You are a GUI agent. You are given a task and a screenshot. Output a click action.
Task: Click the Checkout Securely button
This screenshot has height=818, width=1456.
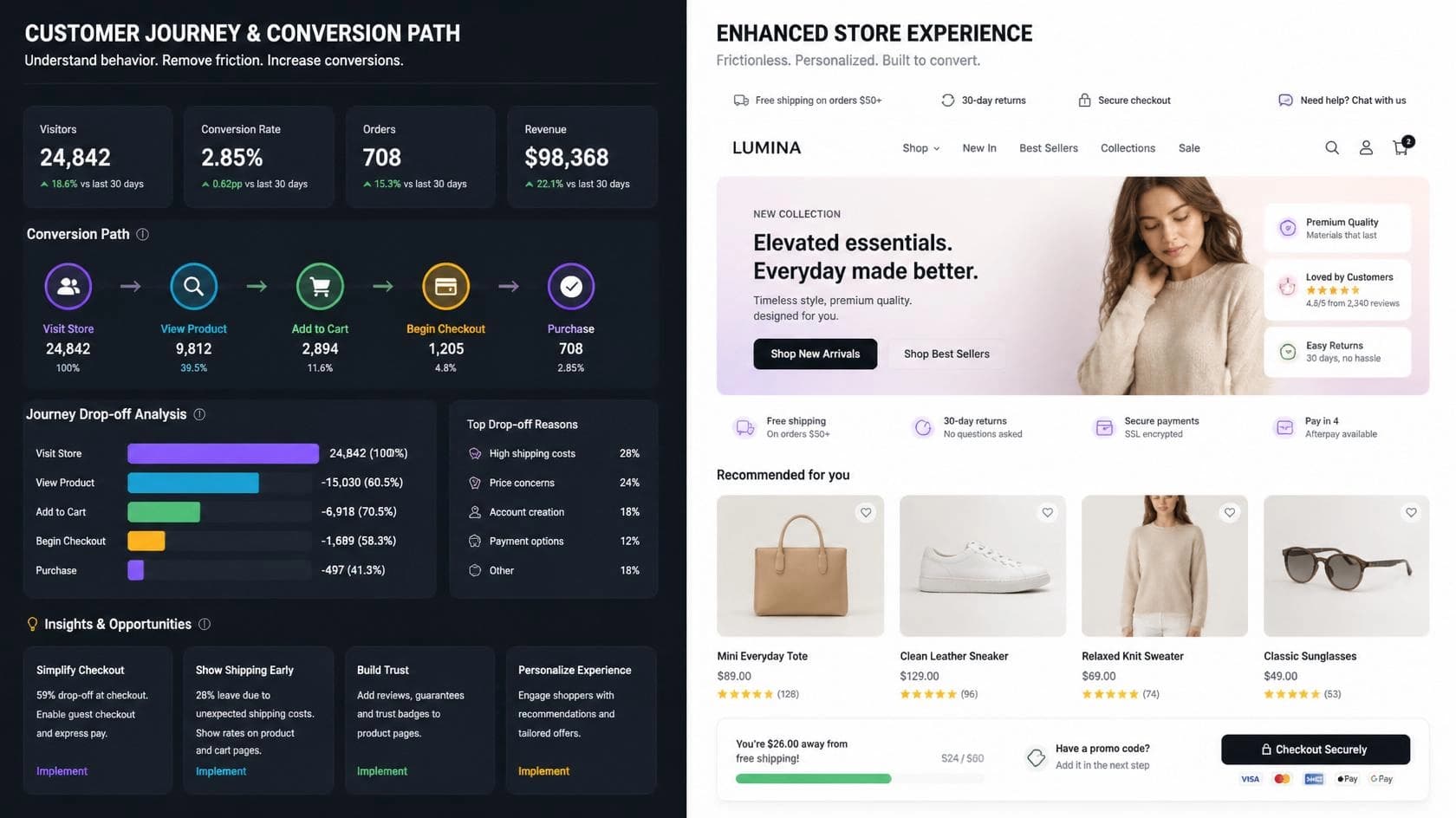click(1316, 750)
